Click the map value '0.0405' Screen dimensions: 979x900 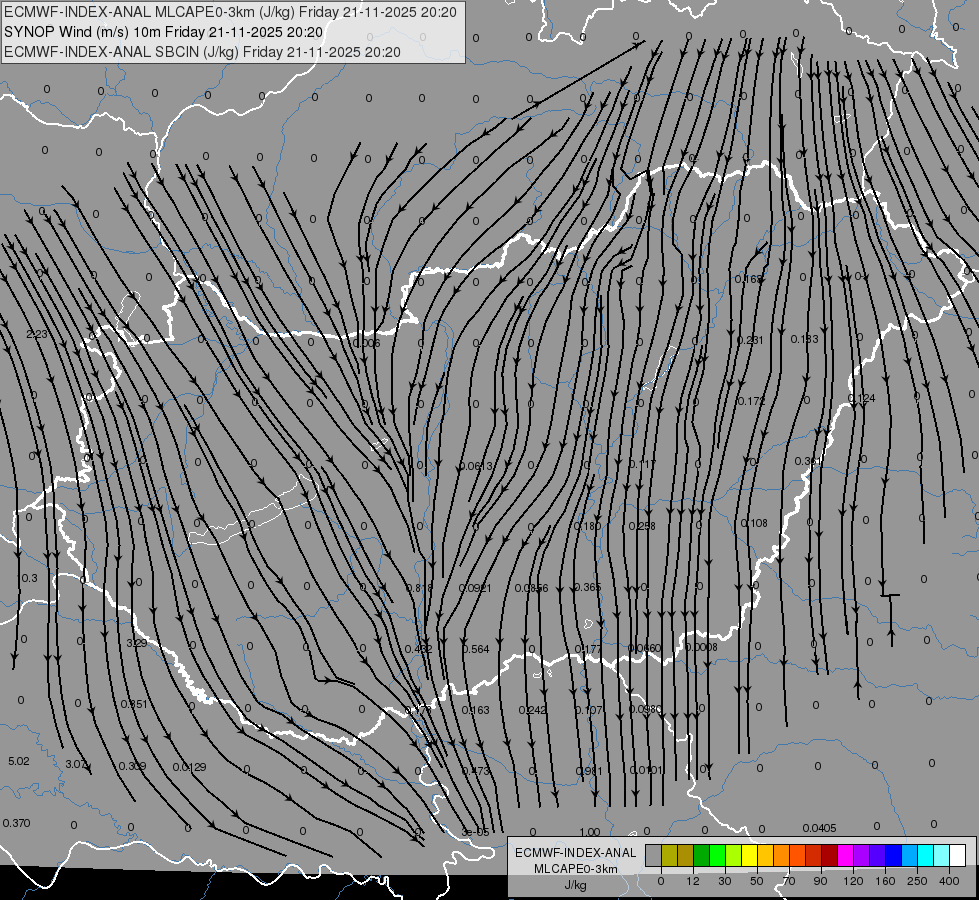[x=820, y=828]
